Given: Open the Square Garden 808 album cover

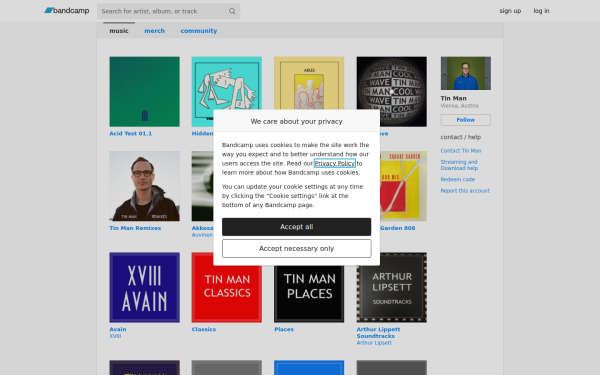Looking at the screenshot, I should (403, 186).
